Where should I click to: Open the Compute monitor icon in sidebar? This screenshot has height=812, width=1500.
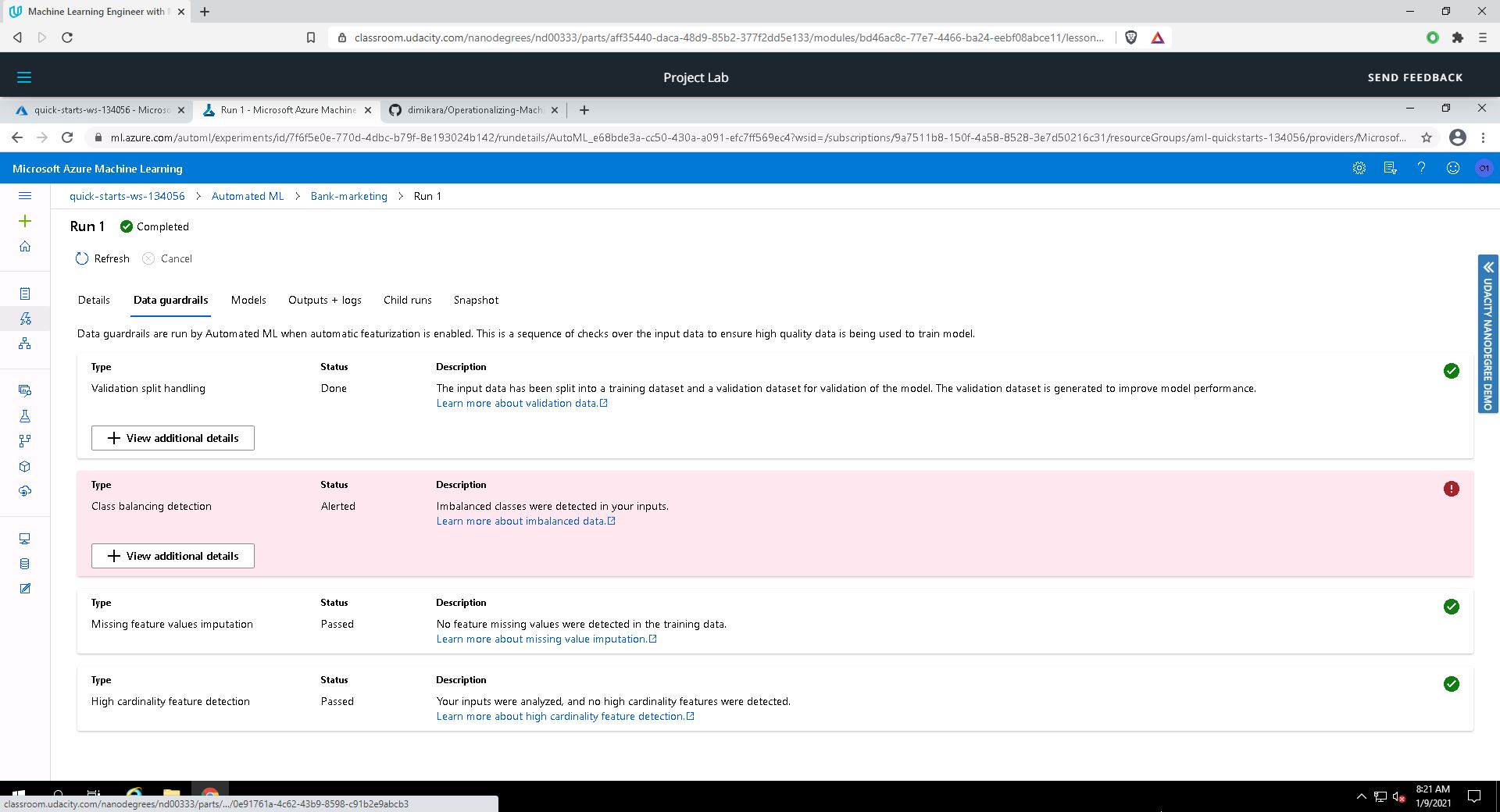25,539
